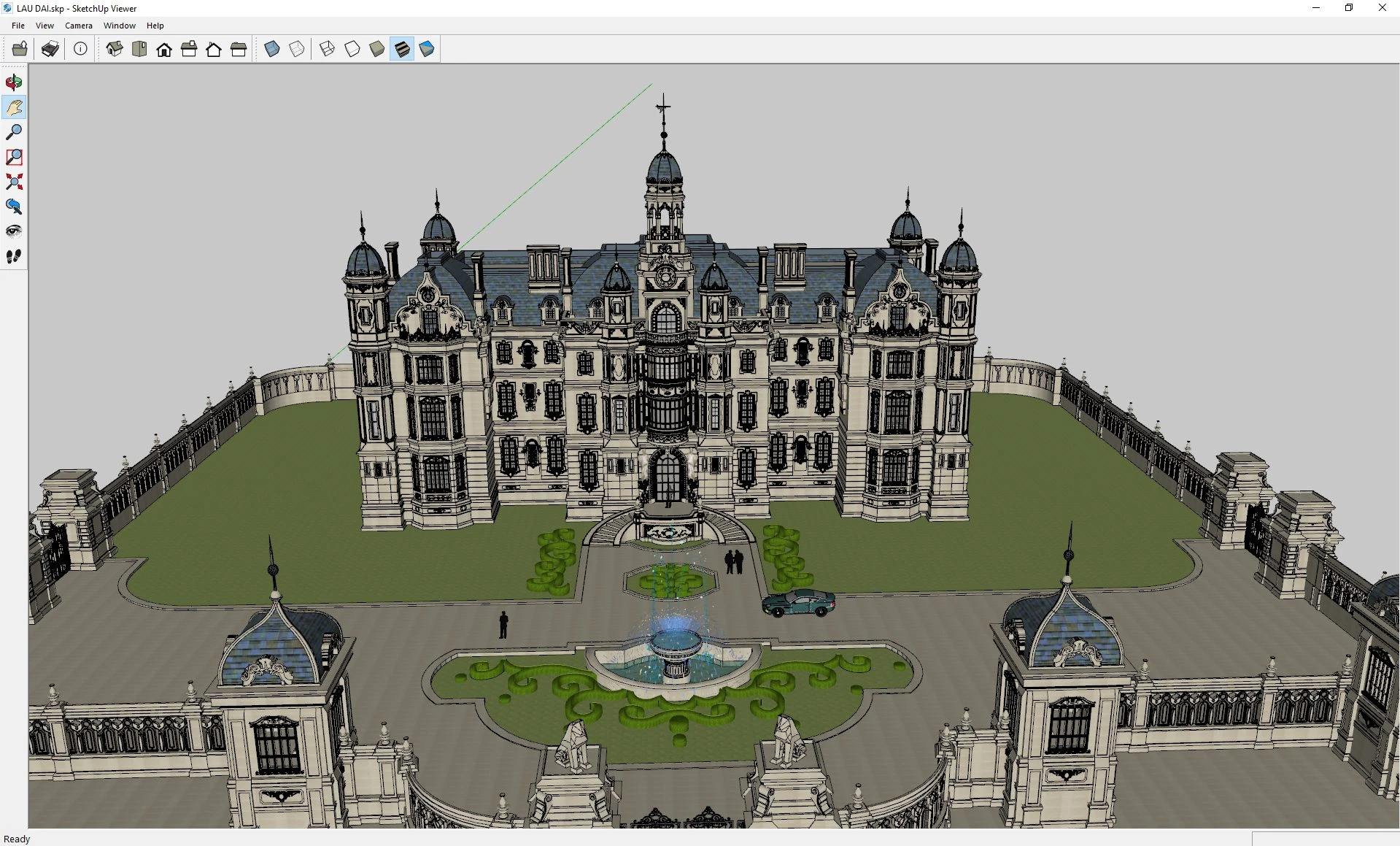Image resolution: width=1400 pixels, height=846 pixels.
Task: Select the Pan tool
Action: point(13,107)
